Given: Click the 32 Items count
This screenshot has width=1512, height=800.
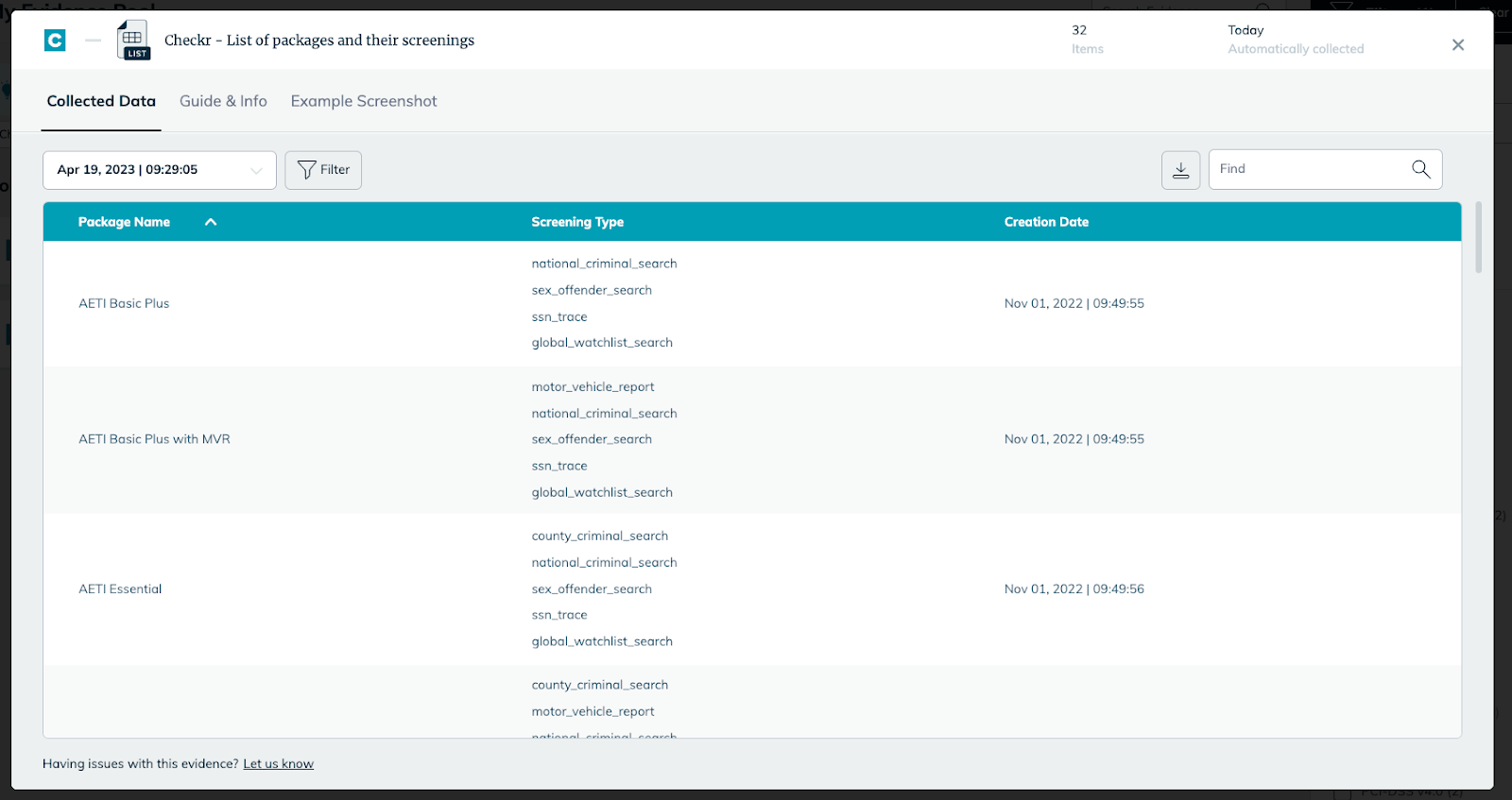Looking at the screenshot, I should [1087, 40].
